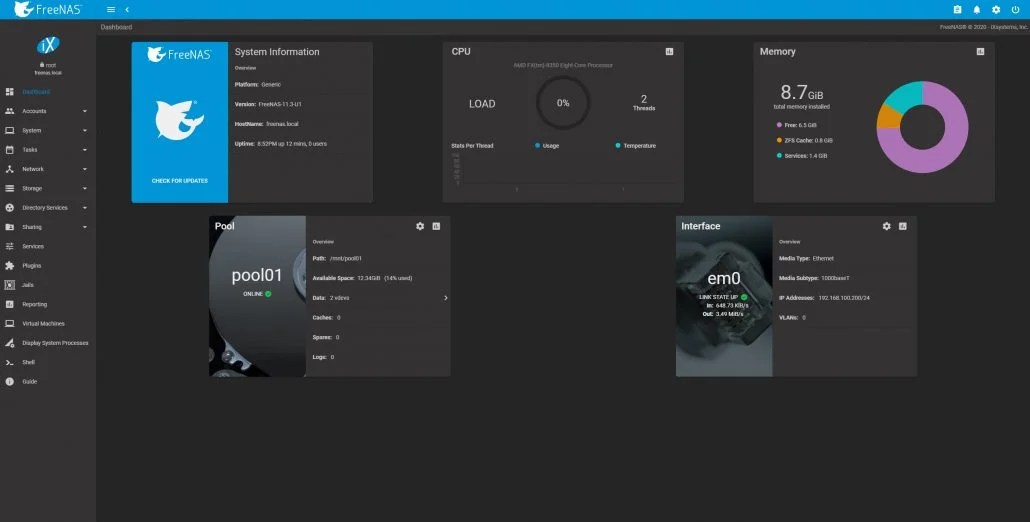Click the IP Addresses 192.168.100.200/24 value
Viewport: 1030px width, 522px height.
pyautogui.click(x=844, y=298)
